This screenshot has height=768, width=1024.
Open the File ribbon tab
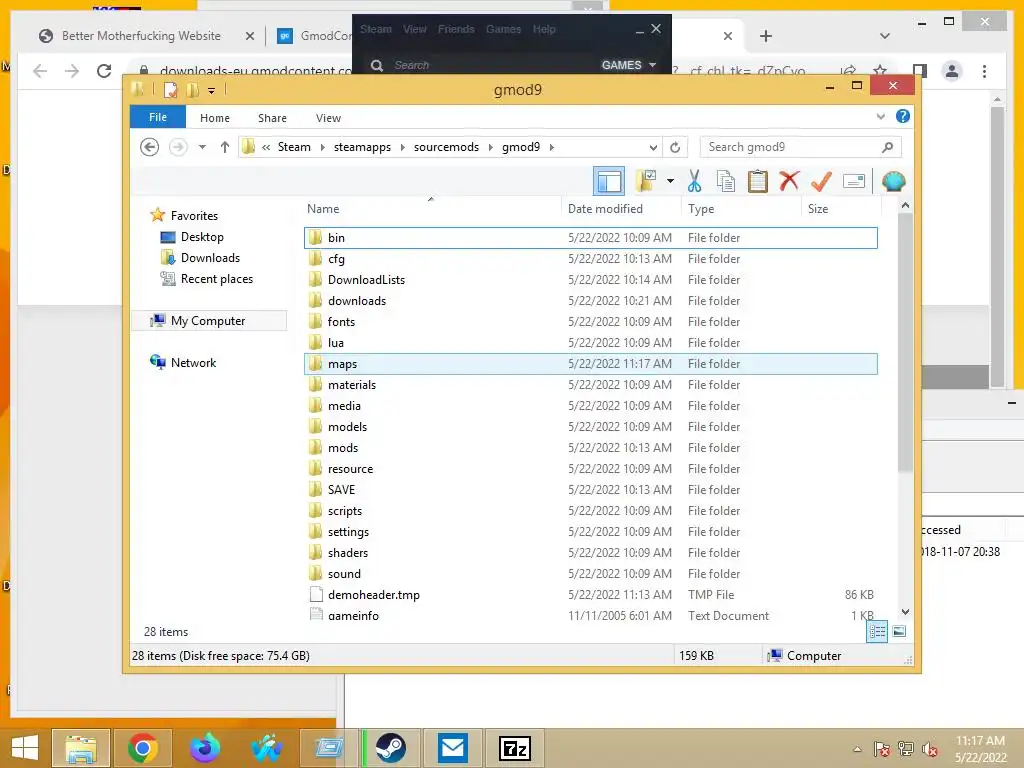tap(157, 118)
